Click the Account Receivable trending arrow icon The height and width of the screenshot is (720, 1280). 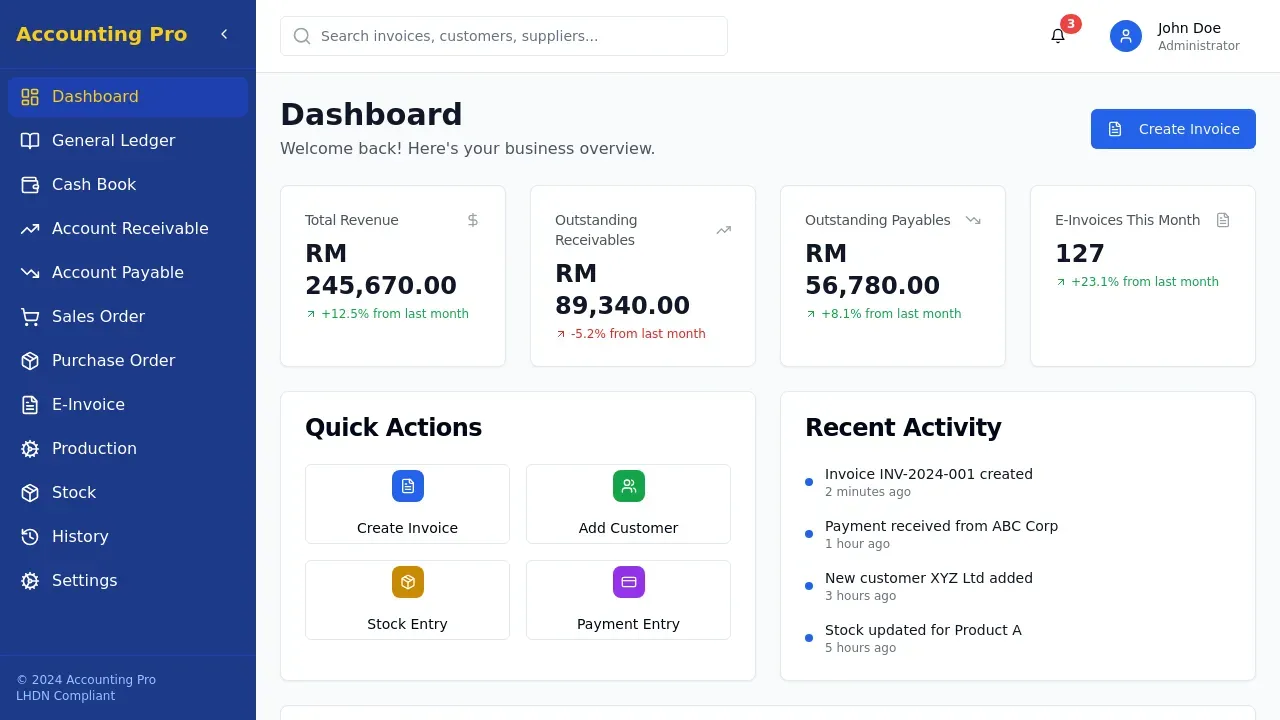(x=29, y=228)
